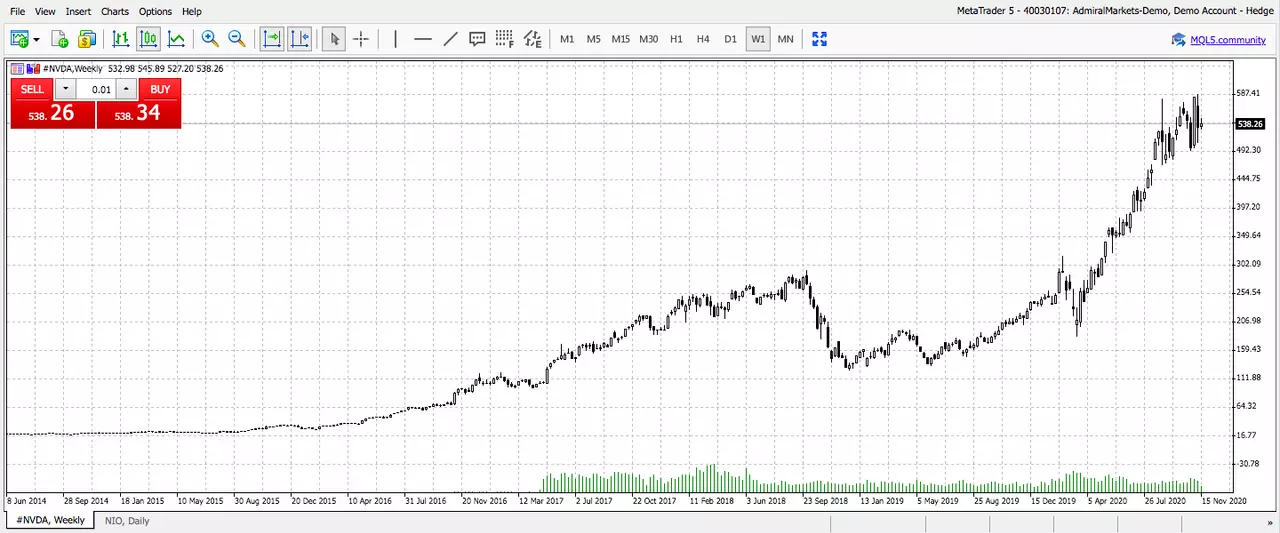Screen dimensions: 1280x533
Task: Click the 23 Sep 2018 date label
Action: [x=826, y=500]
